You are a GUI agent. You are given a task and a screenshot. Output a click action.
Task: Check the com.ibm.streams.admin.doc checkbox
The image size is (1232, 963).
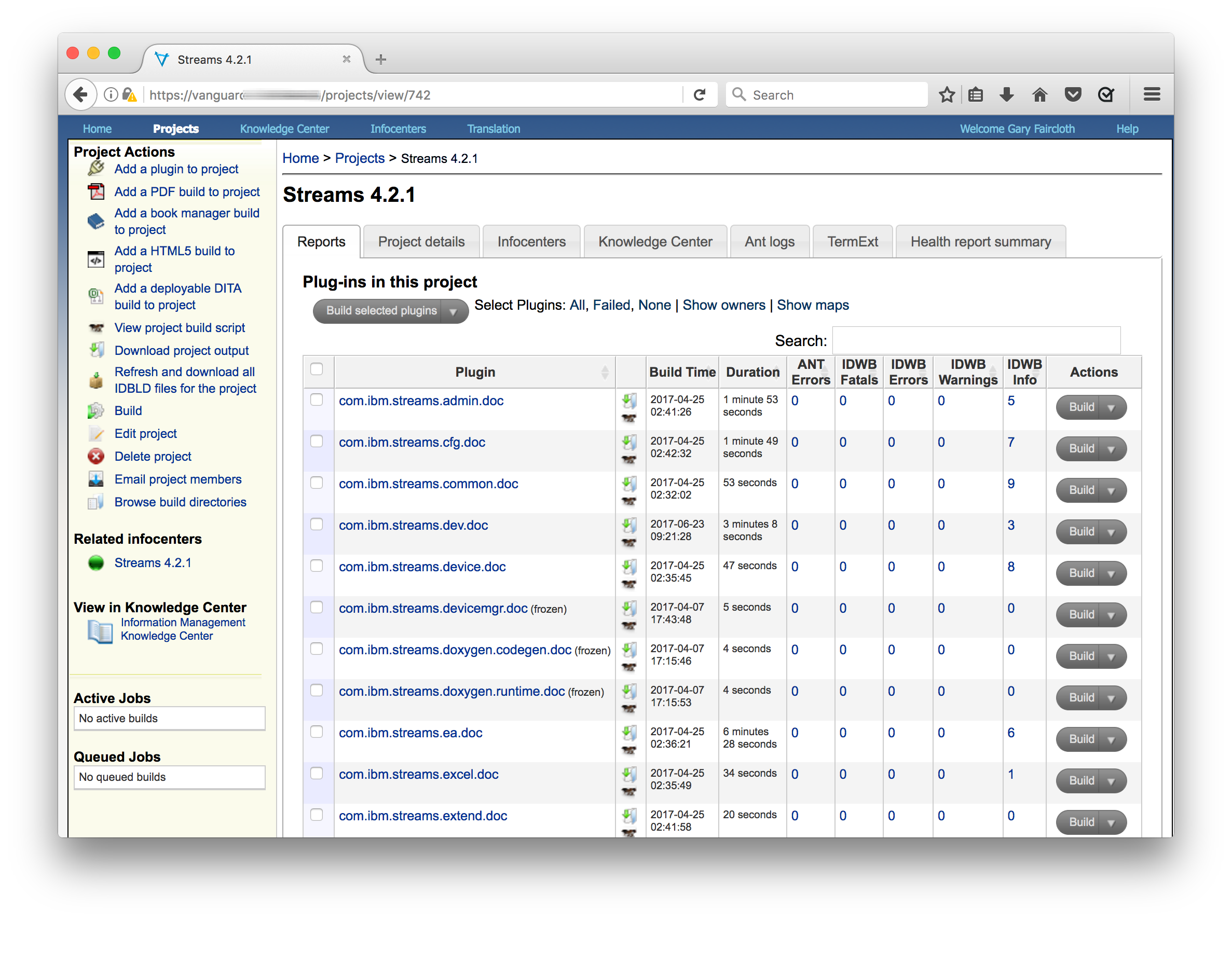point(317,400)
